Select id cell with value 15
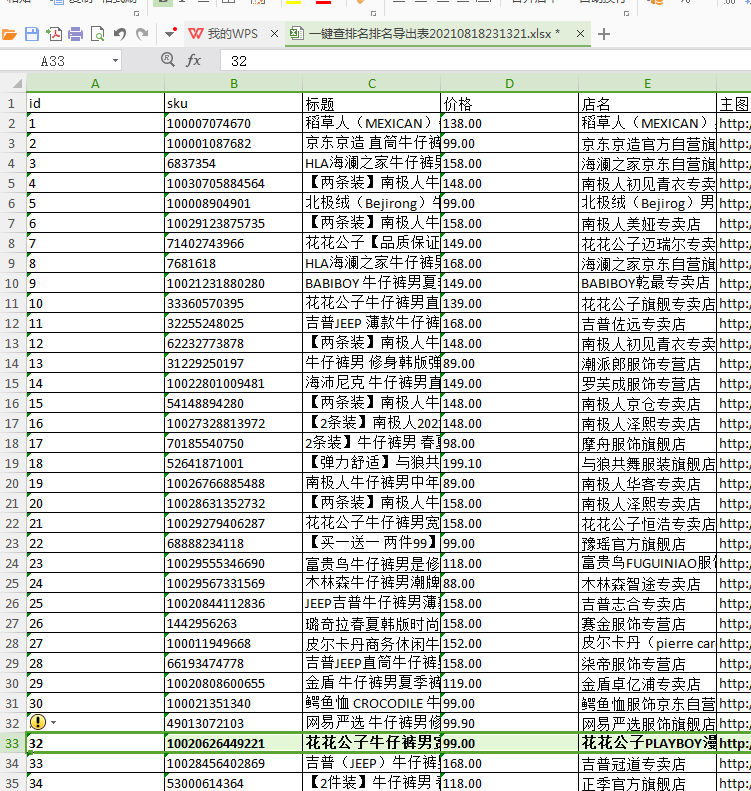751x791 pixels. (x=95, y=404)
